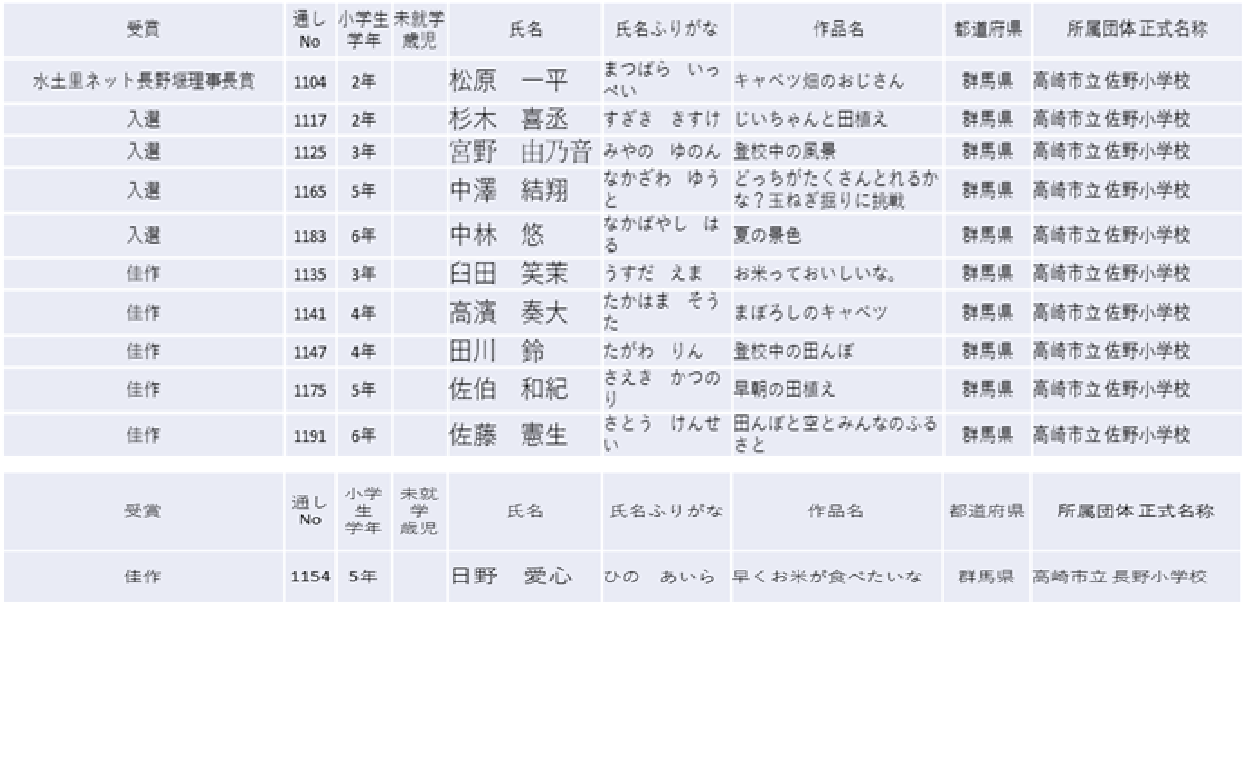Select the name 佐藤 憲生
Screen dimensions: 1242x770
508,435
